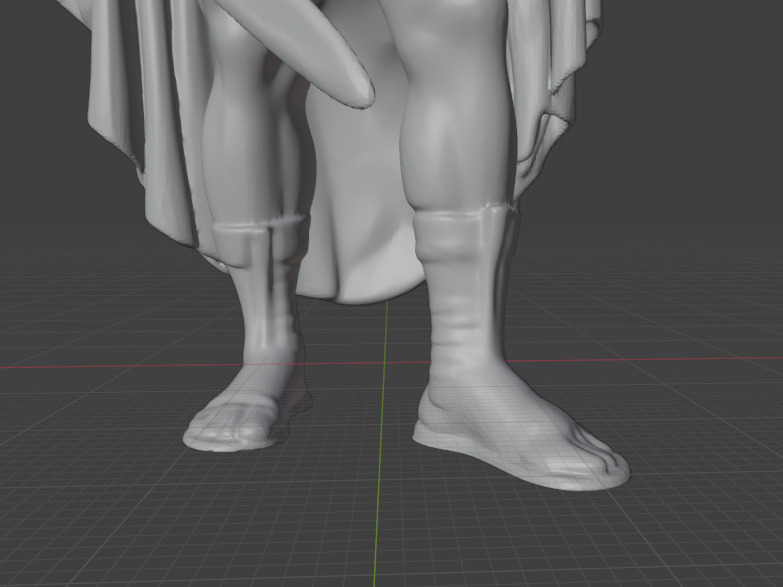The height and width of the screenshot is (587, 783).
Task: Click the short boot cuff with the front flap
Action: click(260, 244)
